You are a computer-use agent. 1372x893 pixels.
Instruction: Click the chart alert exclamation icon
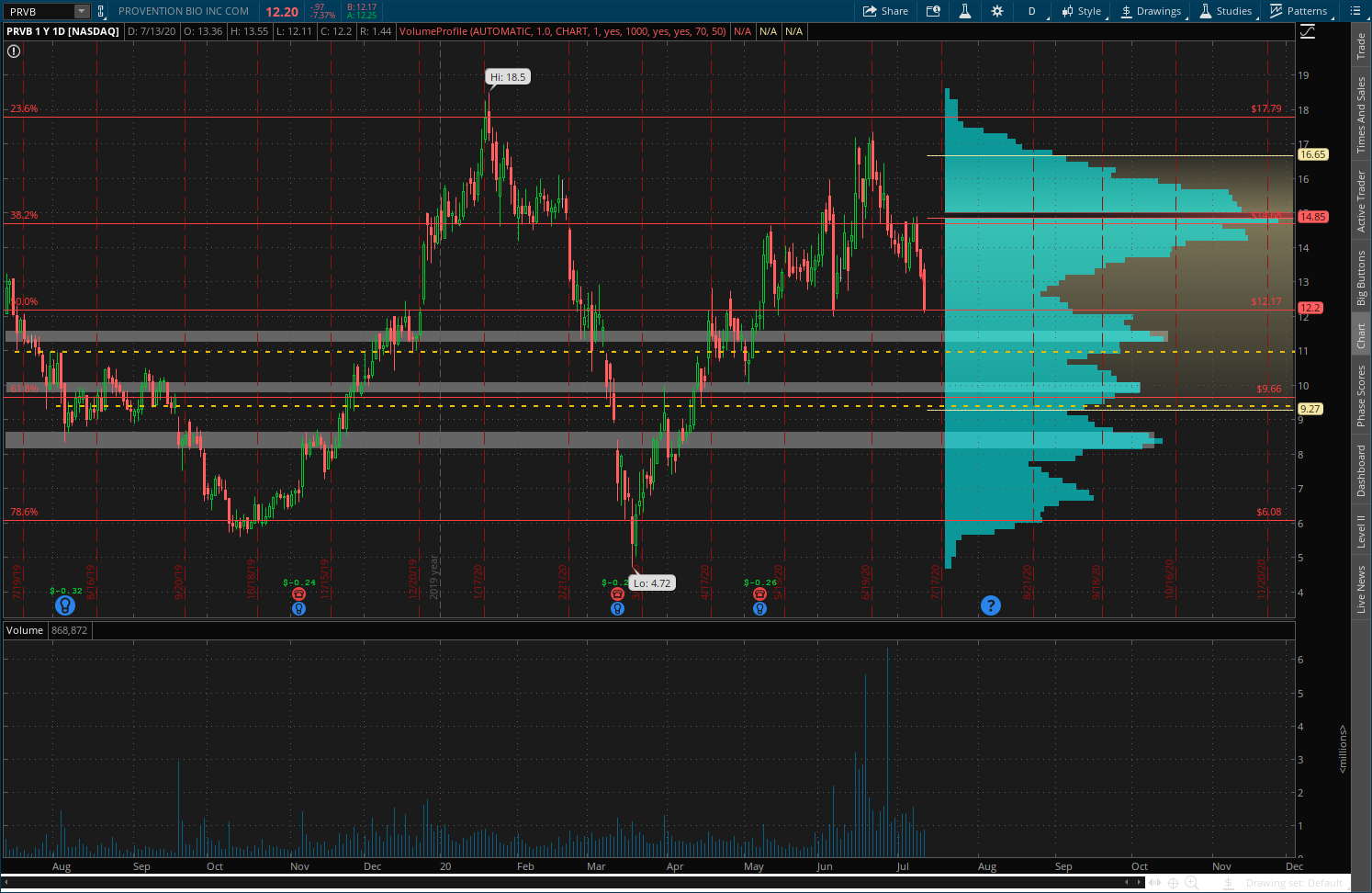(x=14, y=51)
